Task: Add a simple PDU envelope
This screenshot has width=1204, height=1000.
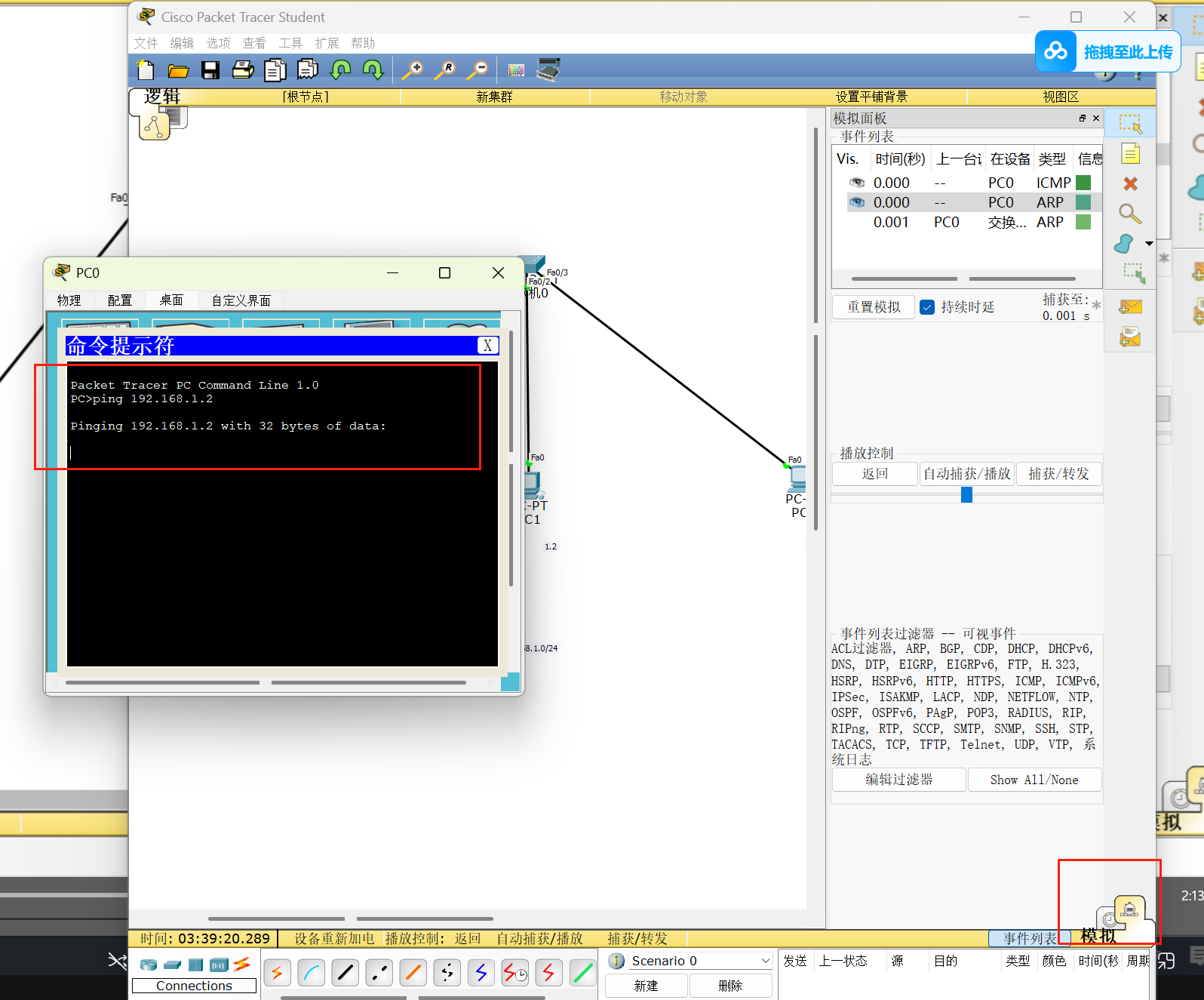Action: 1130,307
